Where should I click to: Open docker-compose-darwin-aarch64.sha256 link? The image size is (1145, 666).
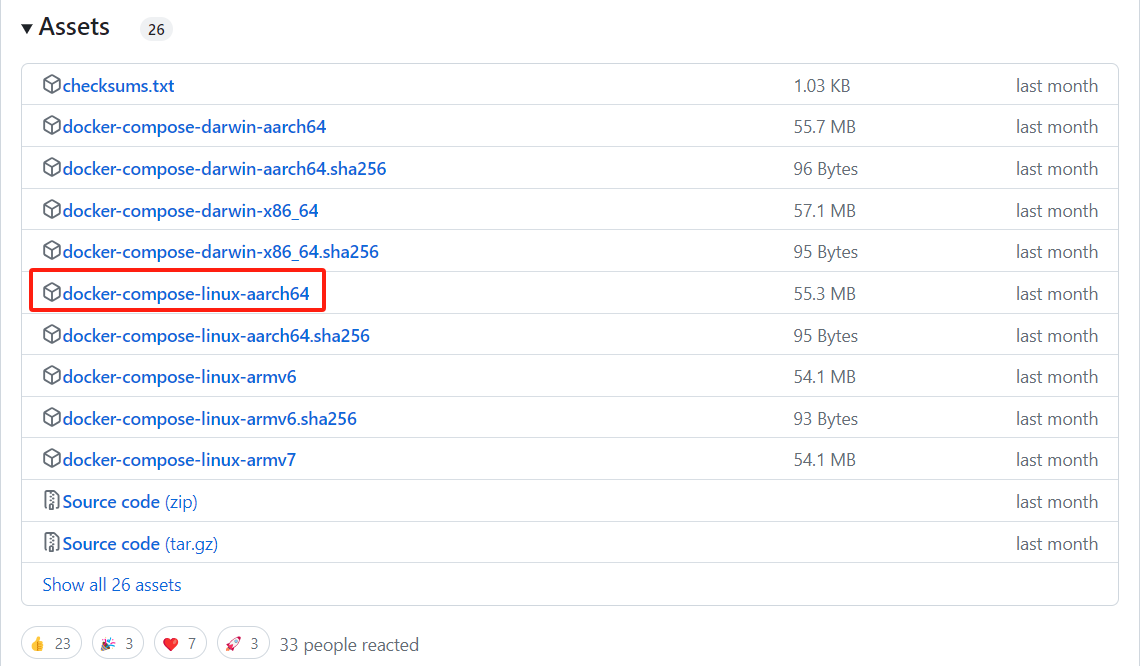[x=224, y=169]
